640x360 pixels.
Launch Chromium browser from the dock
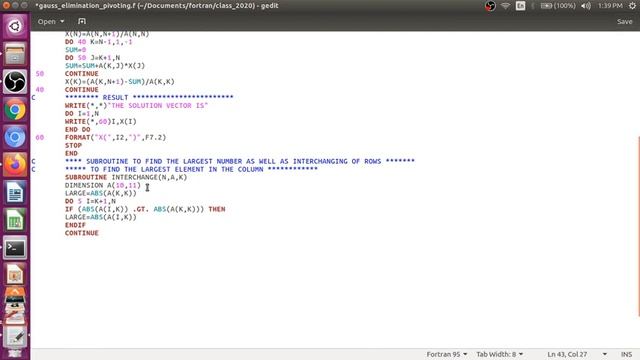pos(15,137)
